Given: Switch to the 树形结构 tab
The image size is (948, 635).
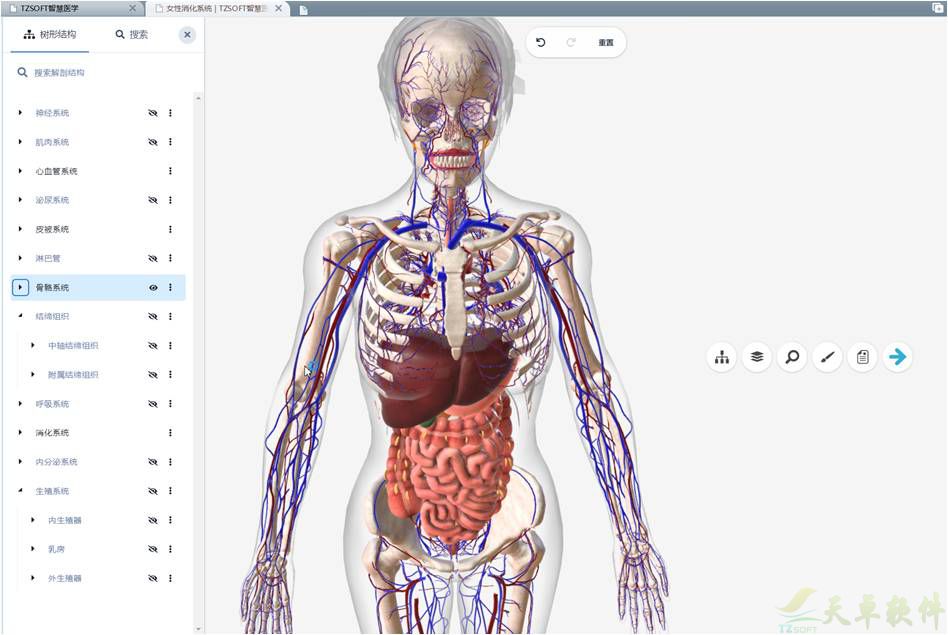Looking at the screenshot, I should tap(50, 34).
